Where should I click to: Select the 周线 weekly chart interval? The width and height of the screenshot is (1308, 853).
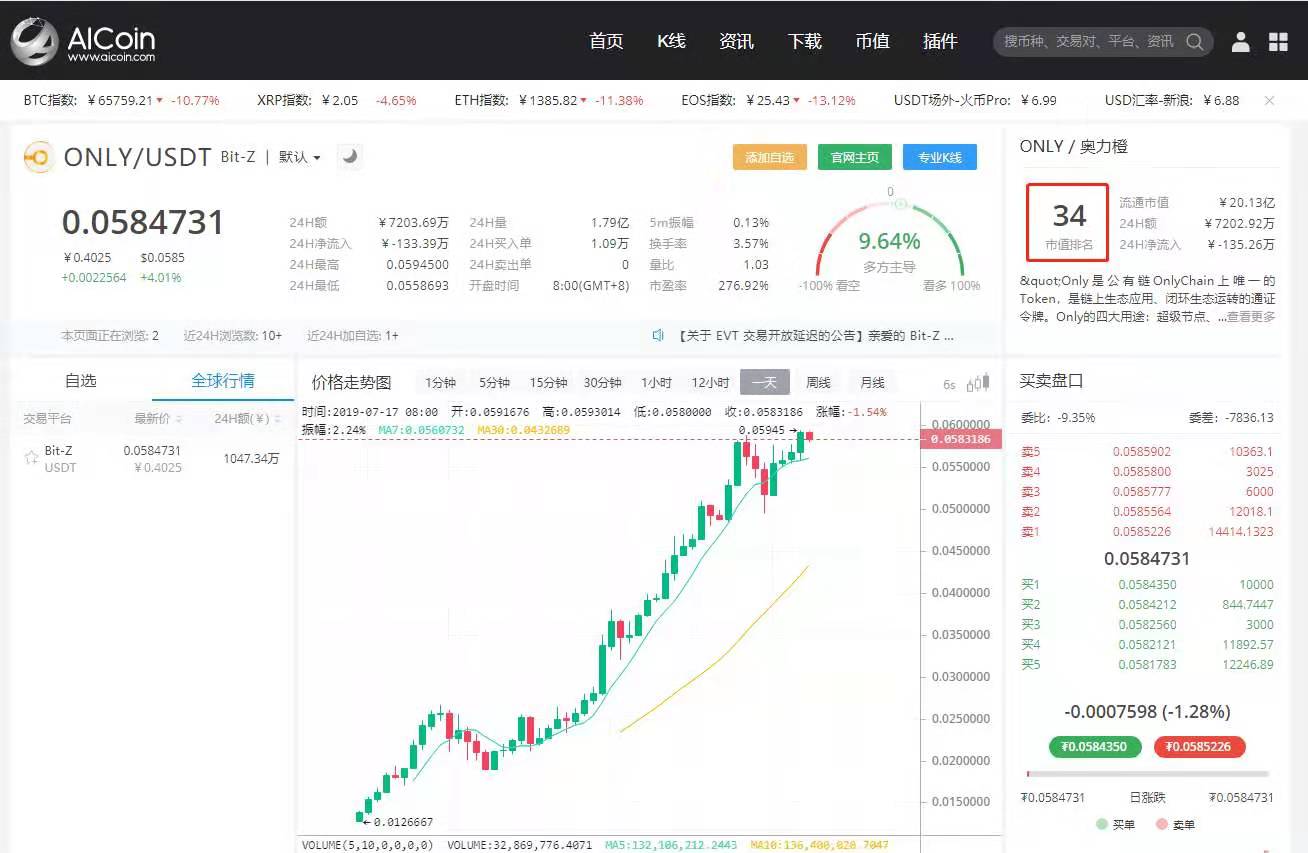(818, 383)
